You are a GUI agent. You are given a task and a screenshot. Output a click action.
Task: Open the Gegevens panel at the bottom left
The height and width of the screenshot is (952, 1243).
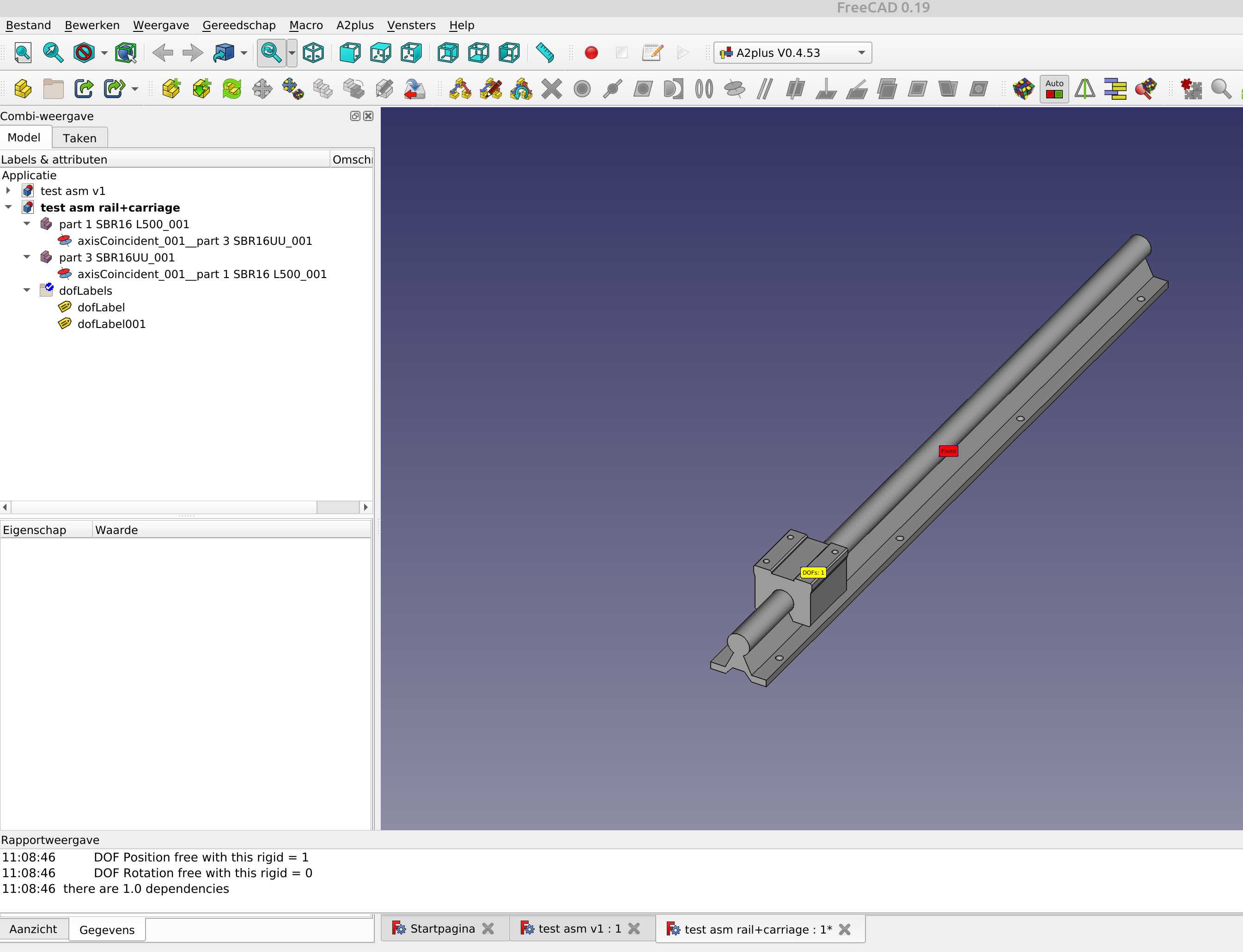coord(107,929)
